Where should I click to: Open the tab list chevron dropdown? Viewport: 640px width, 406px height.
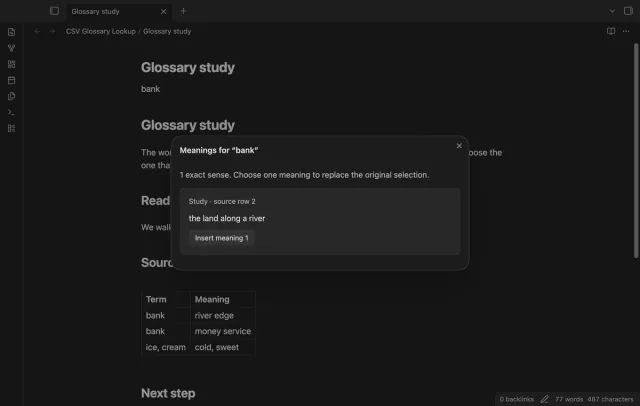pos(612,11)
